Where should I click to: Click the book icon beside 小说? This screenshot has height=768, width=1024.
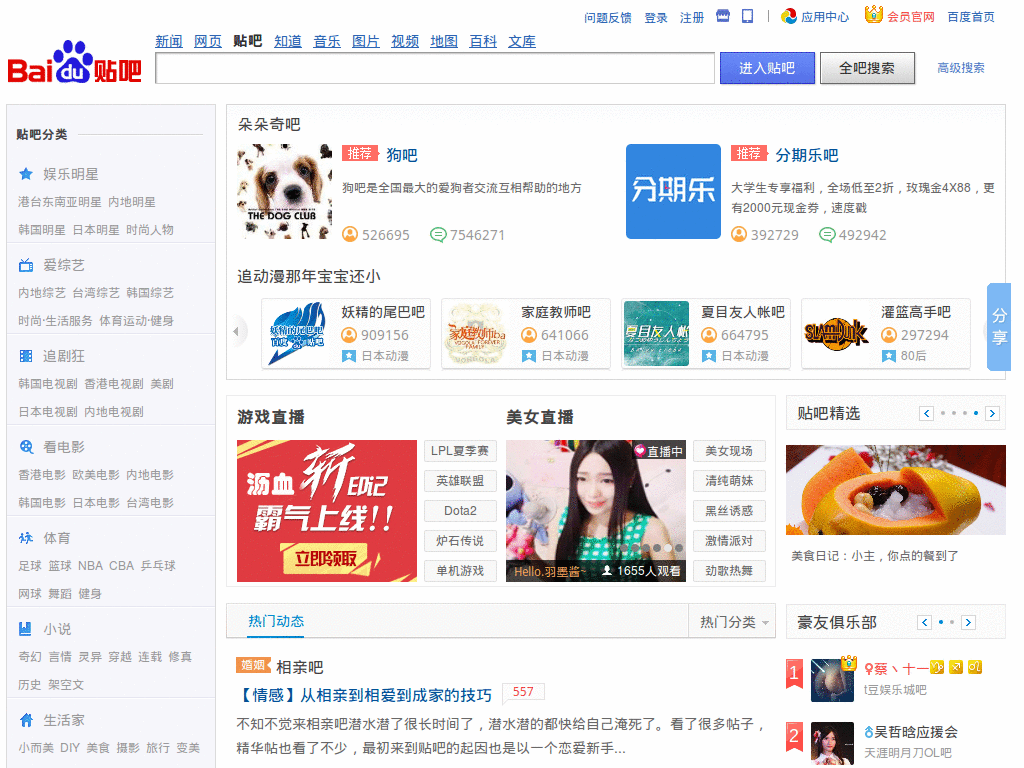click(25, 629)
